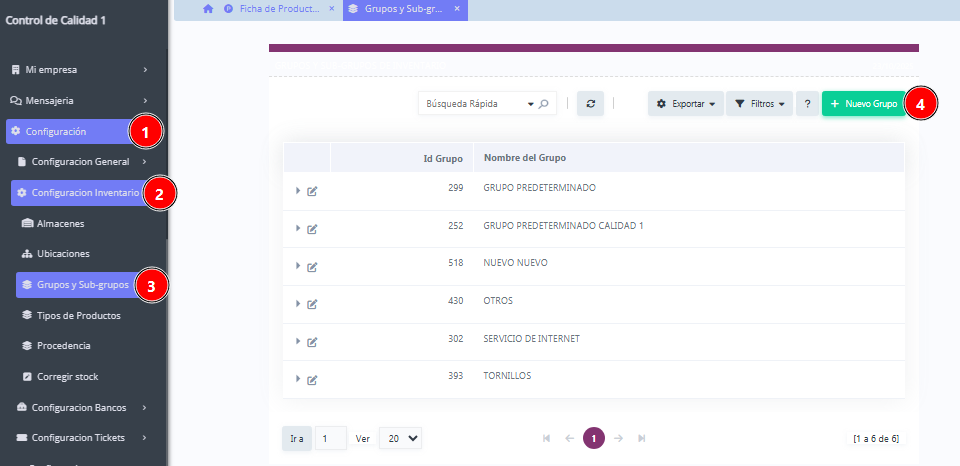
Task: Click the refresh icon beside quick search
Action: click(x=590, y=103)
